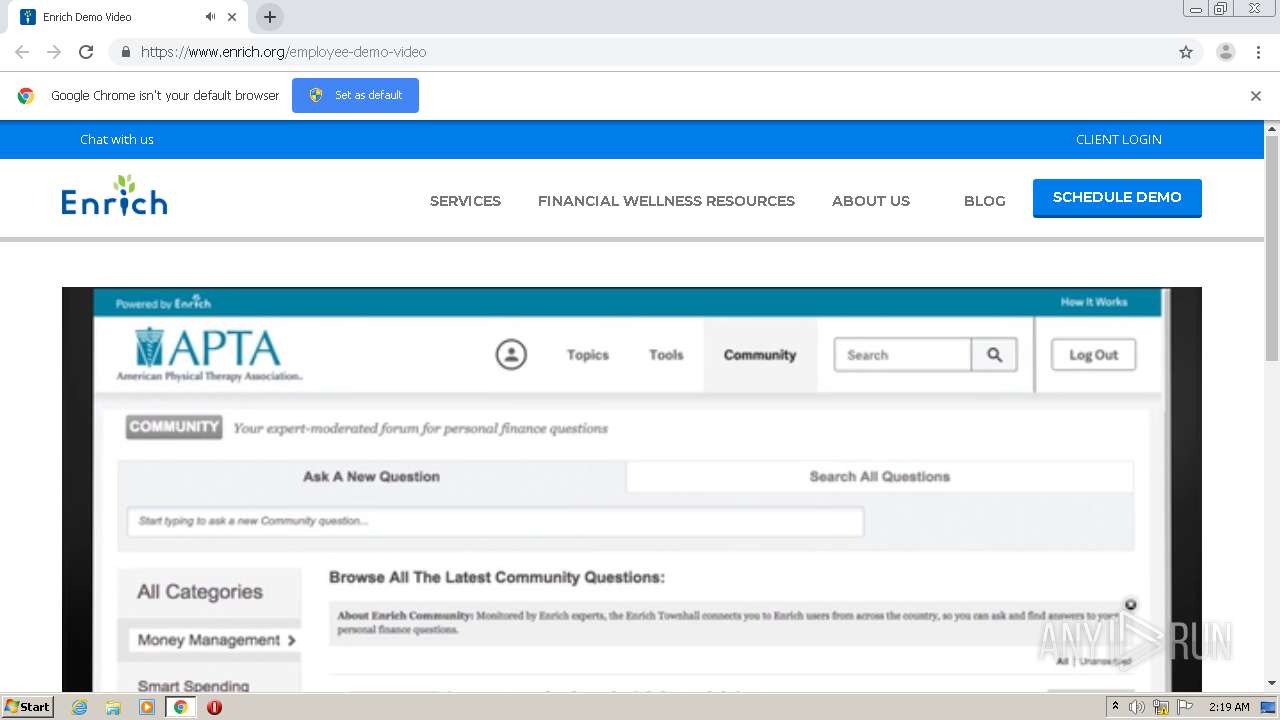The height and width of the screenshot is (720, 1280).
Task: Select Ask A New Question tab
Action: tap(371, 476)
